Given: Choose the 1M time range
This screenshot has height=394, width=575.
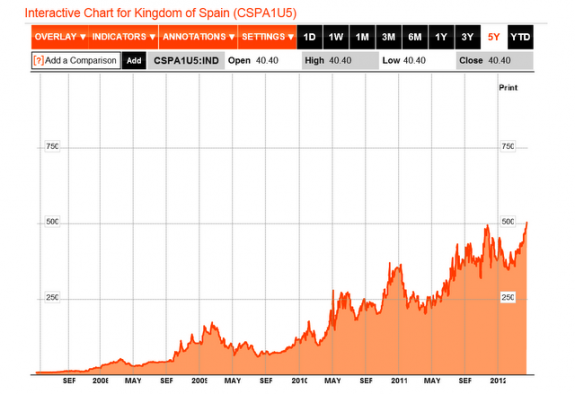Looking at the screenshot, I should pos(362,37).
